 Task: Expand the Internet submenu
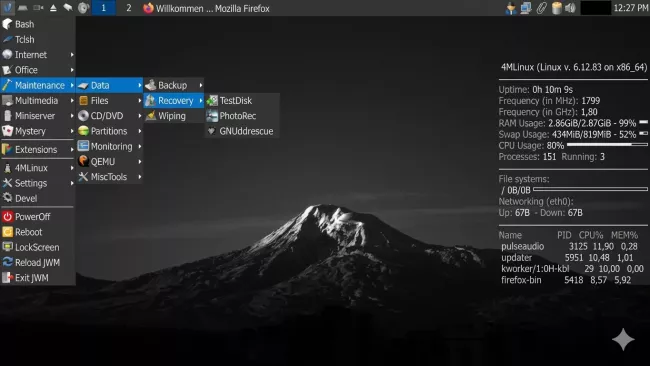(x=38, y=55)
